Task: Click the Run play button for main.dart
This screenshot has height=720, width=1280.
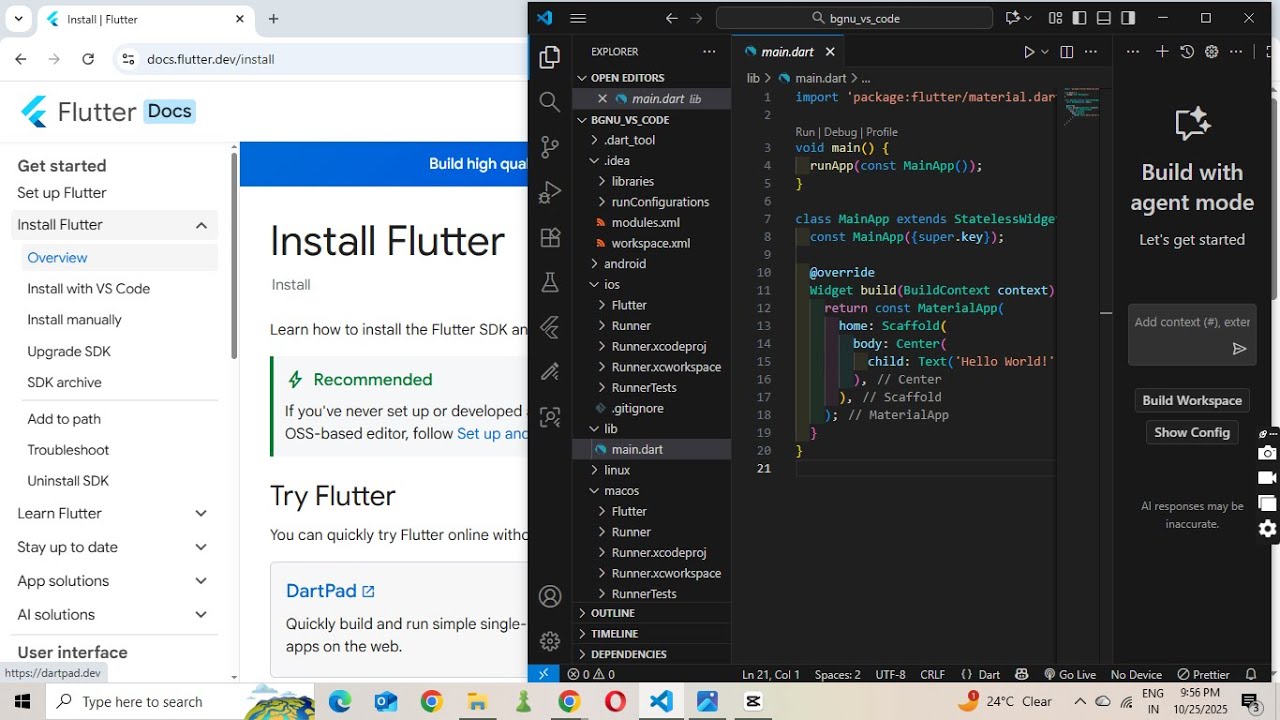Action: [x=1028, y=52]
